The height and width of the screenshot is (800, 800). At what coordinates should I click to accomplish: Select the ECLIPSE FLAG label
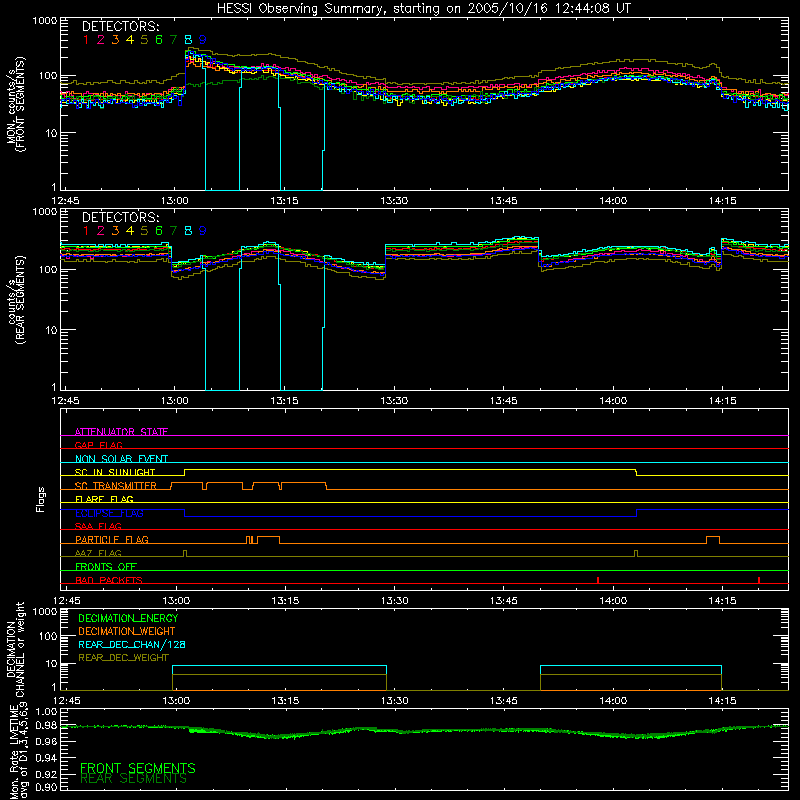(109, 513)
